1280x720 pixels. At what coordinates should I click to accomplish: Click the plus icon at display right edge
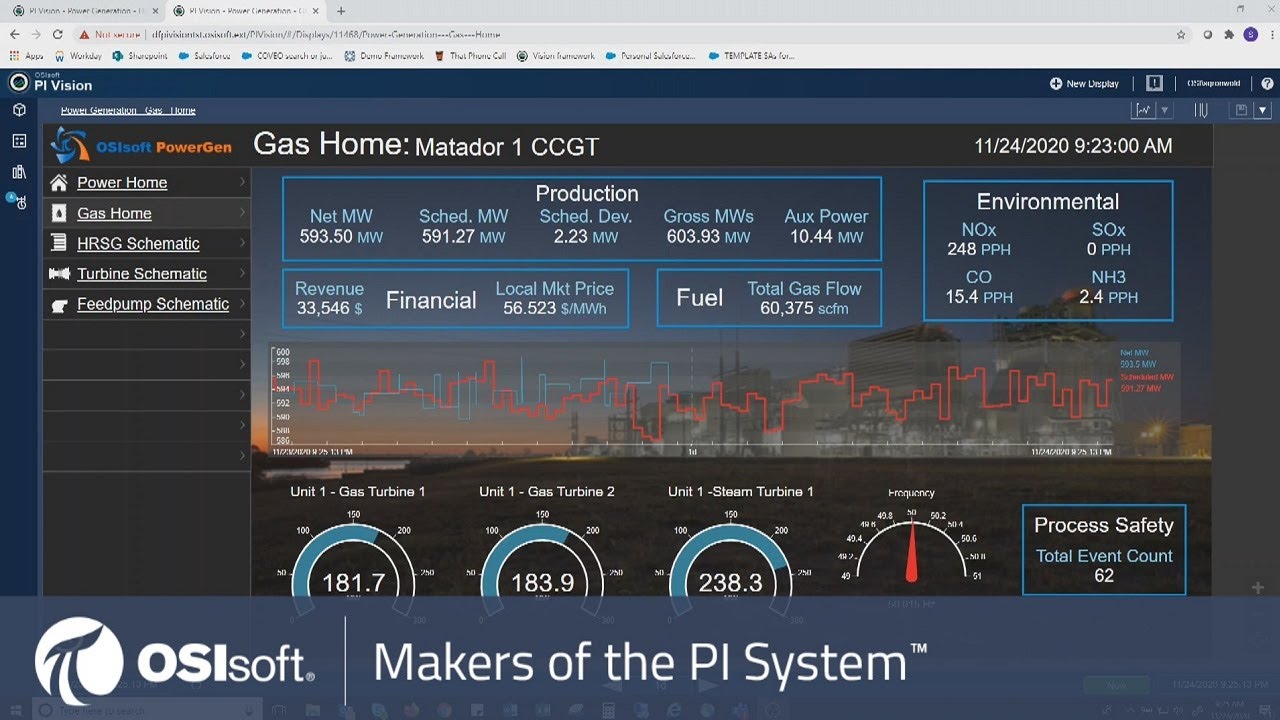[1259, 588]
